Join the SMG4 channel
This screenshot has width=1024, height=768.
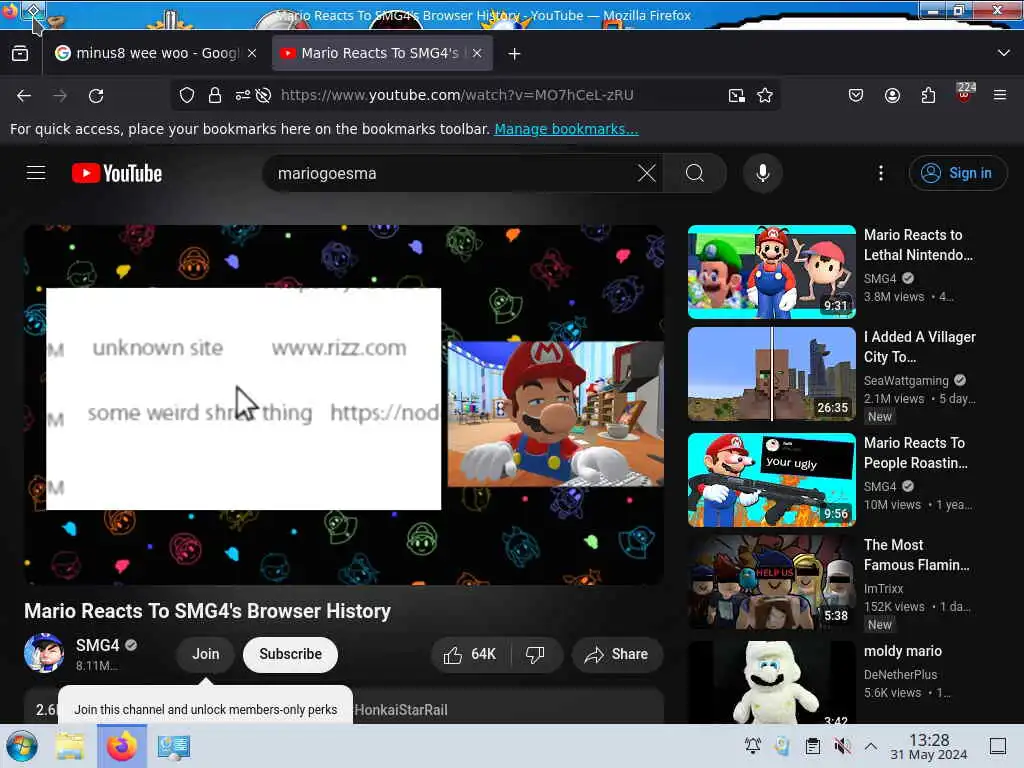pyautogui.click(x=206, y=654)
